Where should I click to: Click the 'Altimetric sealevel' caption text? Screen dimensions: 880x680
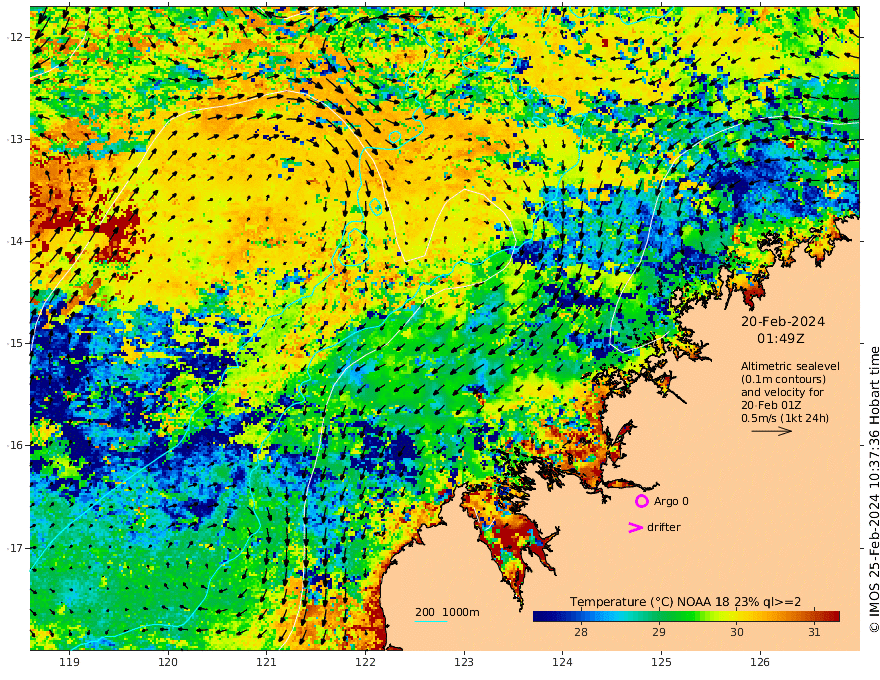click(x=790, y=366)
